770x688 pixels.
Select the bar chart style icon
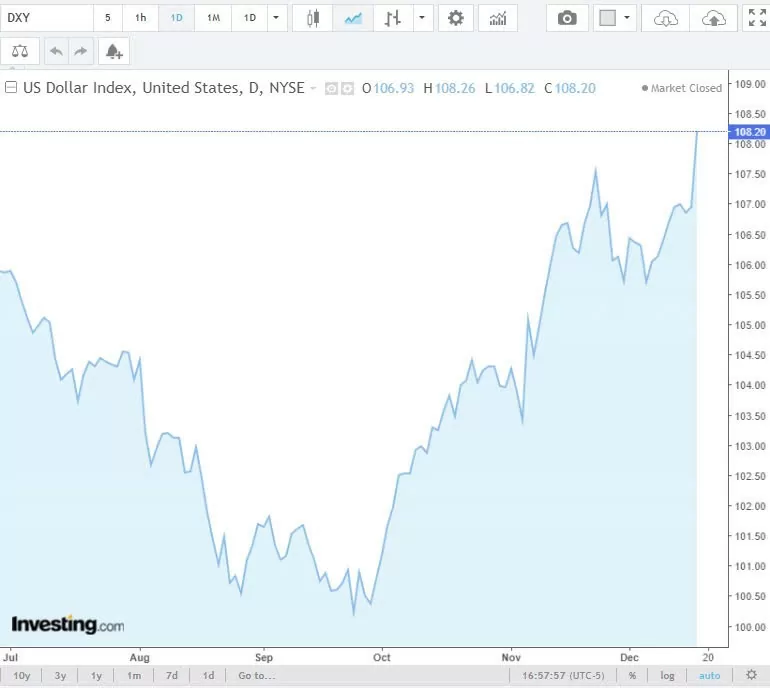393,18
